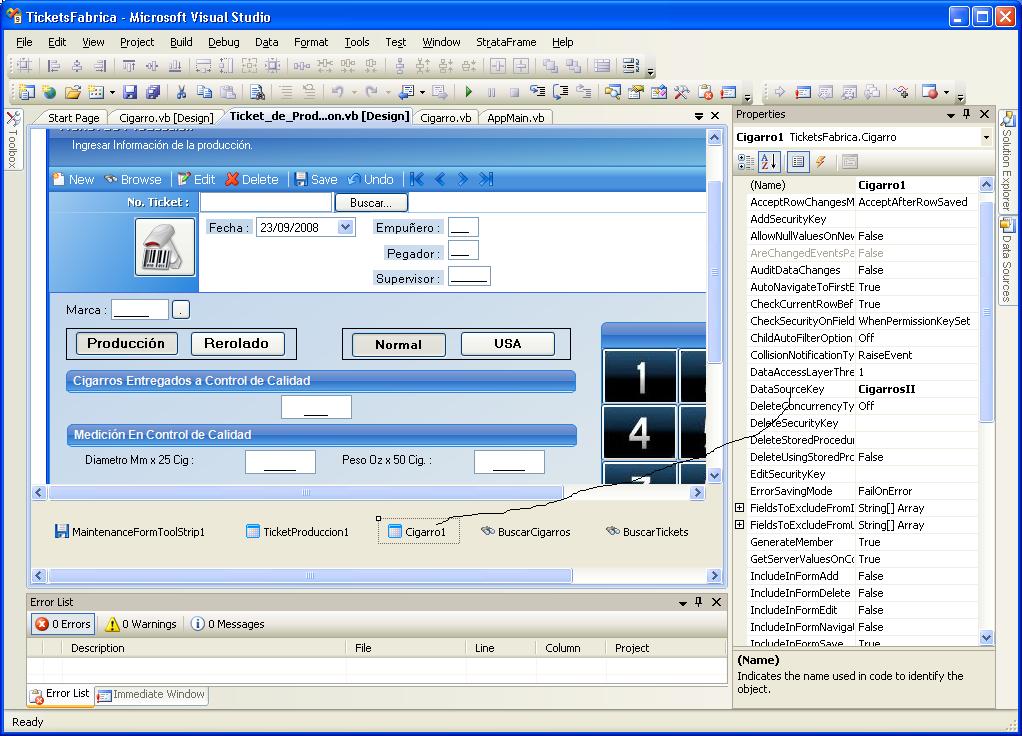This screenshot has width=1022, height=736.
Task: Click the Rerolado button on the form
Action: [237, 344]
